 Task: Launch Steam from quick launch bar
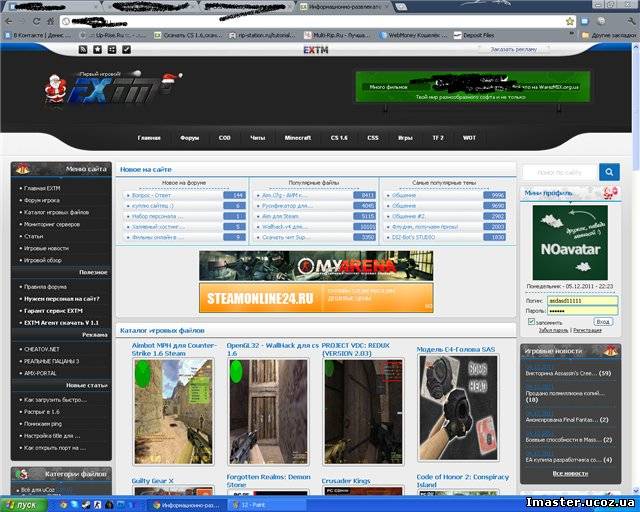(x=85, y=505)
